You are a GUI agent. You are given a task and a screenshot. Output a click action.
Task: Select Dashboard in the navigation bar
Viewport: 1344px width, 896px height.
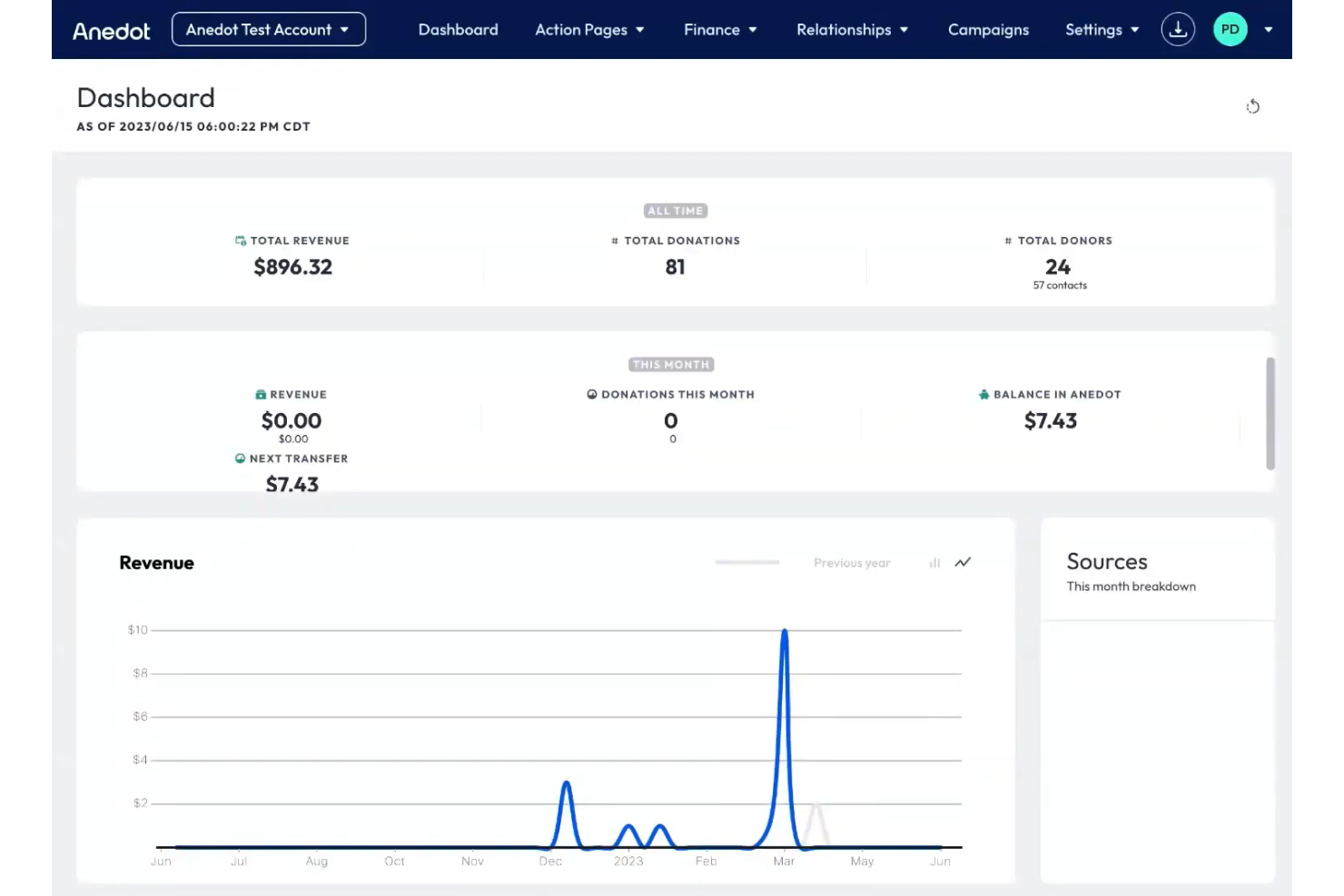coord(458,30)
